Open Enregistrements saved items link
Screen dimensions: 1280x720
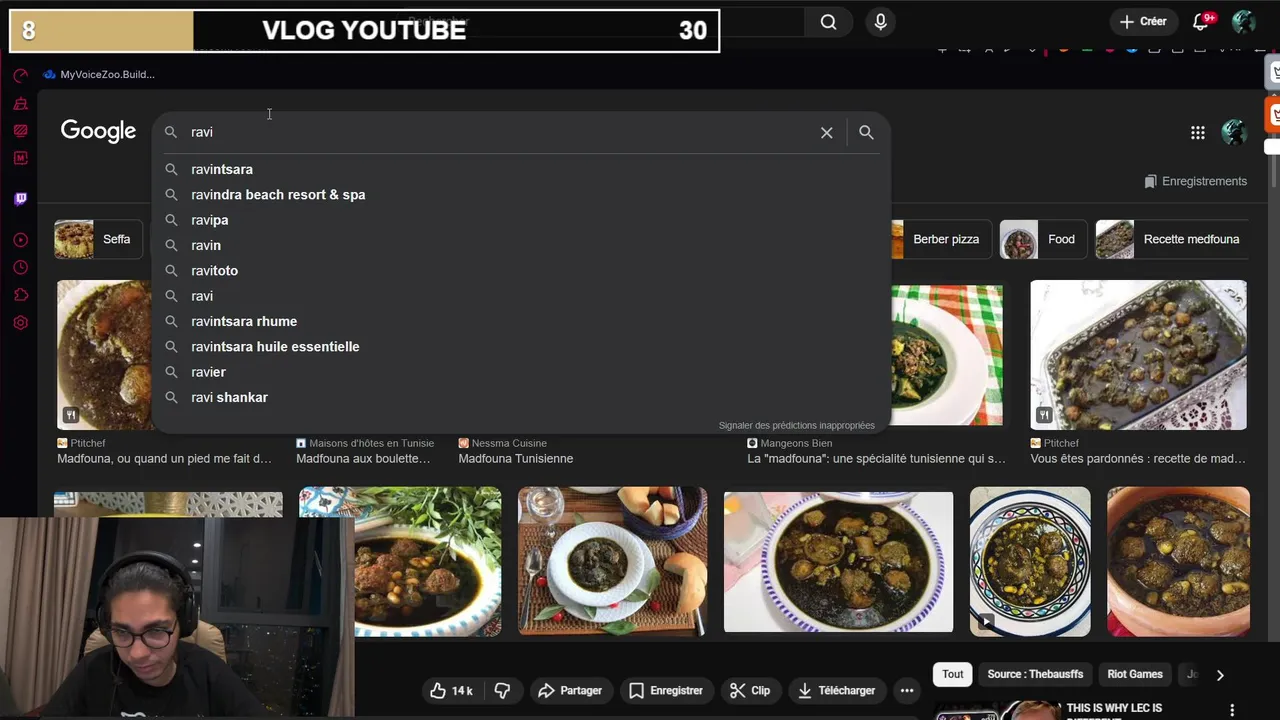pyautogui.click(x=1195, y=181)
